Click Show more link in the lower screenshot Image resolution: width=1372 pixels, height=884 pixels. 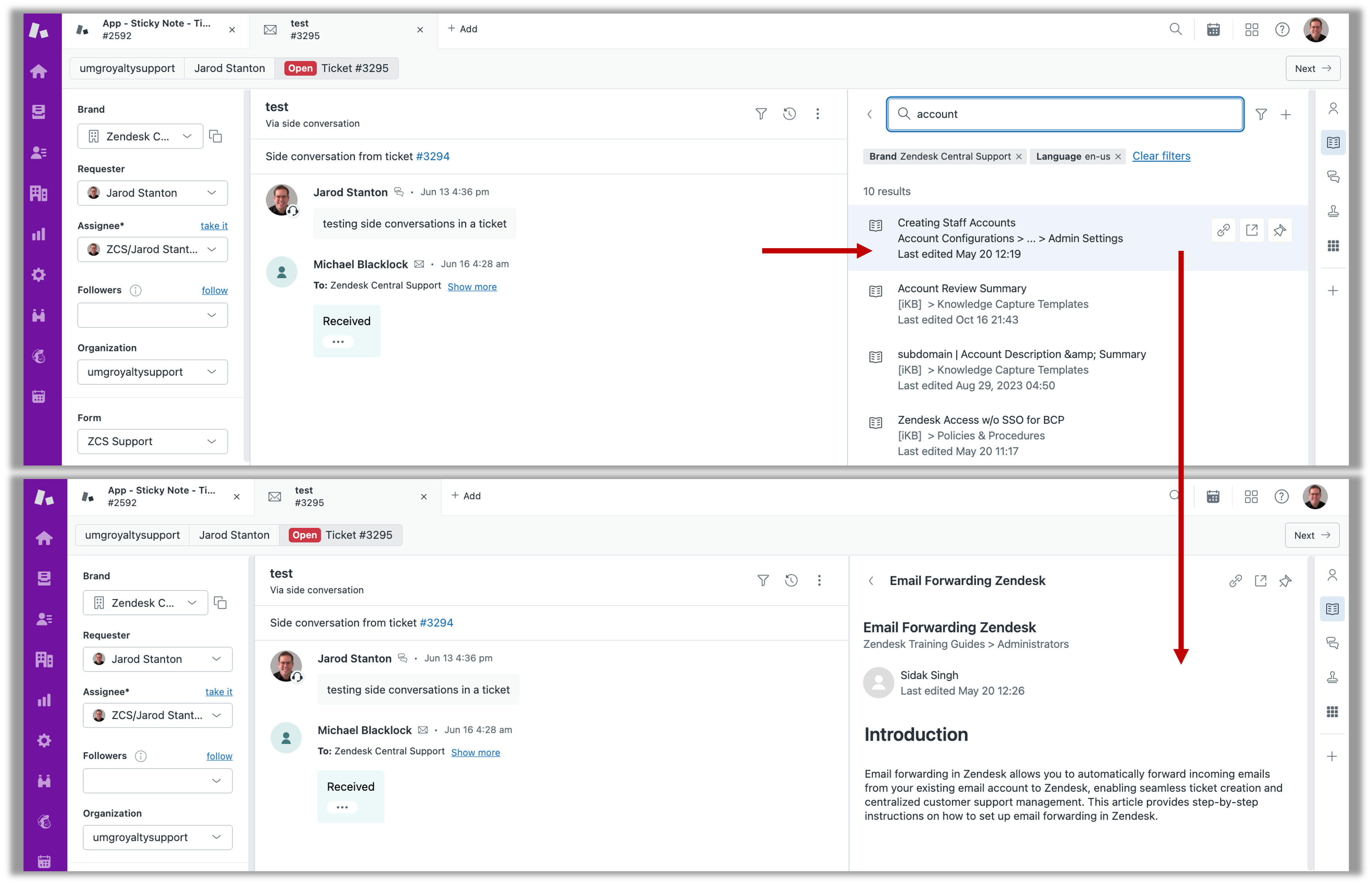tap(475, 752)
